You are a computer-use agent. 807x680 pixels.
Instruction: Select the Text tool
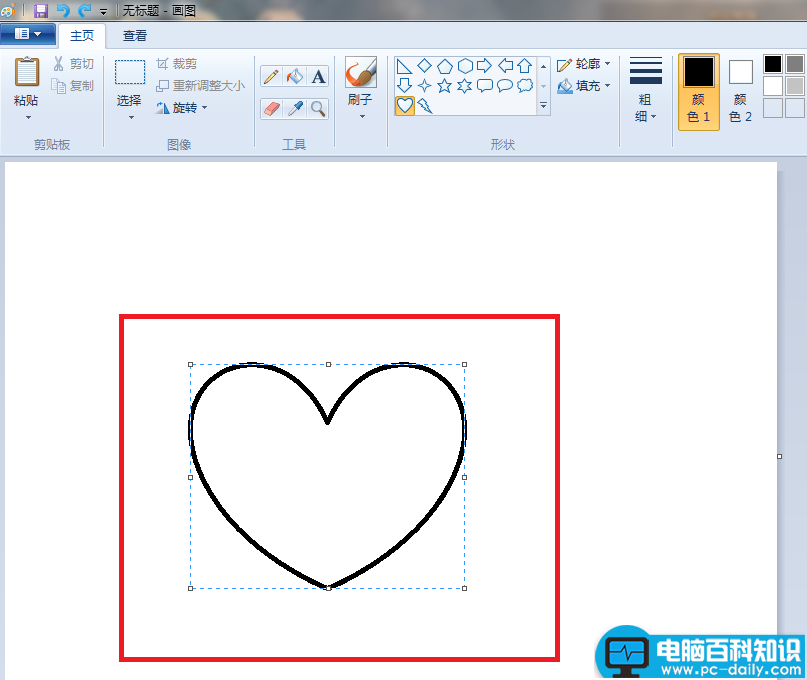318,77
